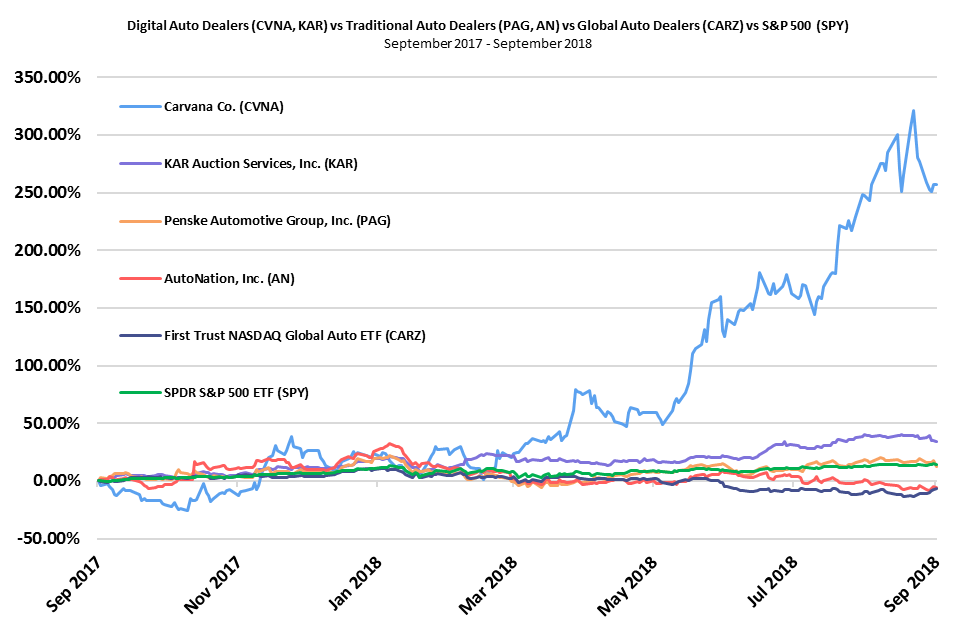Image resolution: width=975 pixels, height=634 pixels.
Task: Click the 0.00% y-axis label
Action: (x=57, y=480)
